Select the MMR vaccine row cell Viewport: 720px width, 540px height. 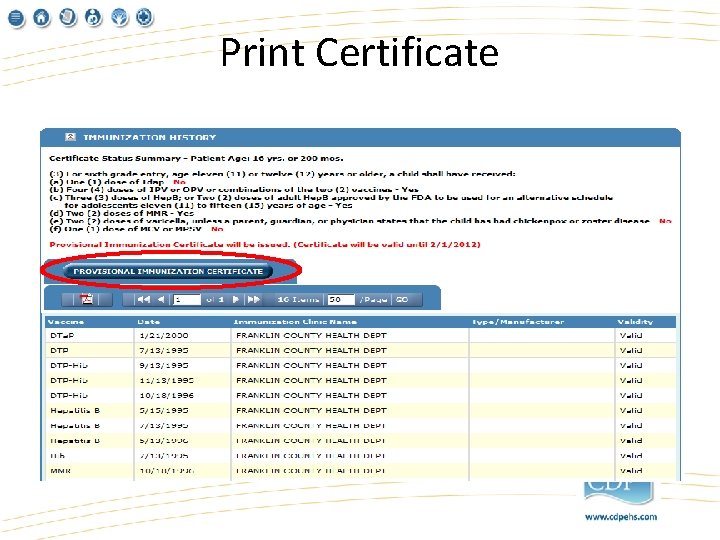point(60,471)
